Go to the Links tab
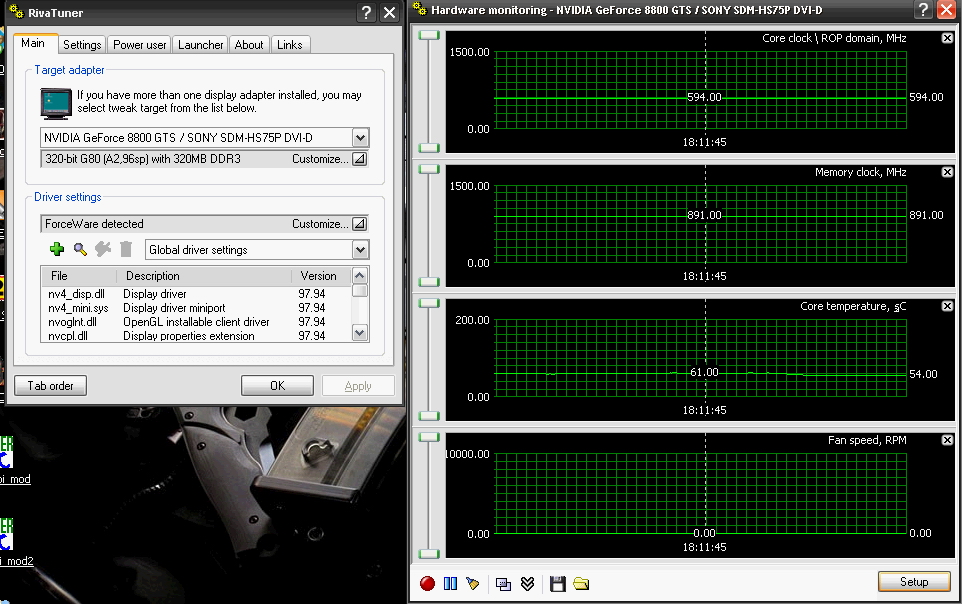The height and width of the screenshot is (604, 962). pos(290,45)
